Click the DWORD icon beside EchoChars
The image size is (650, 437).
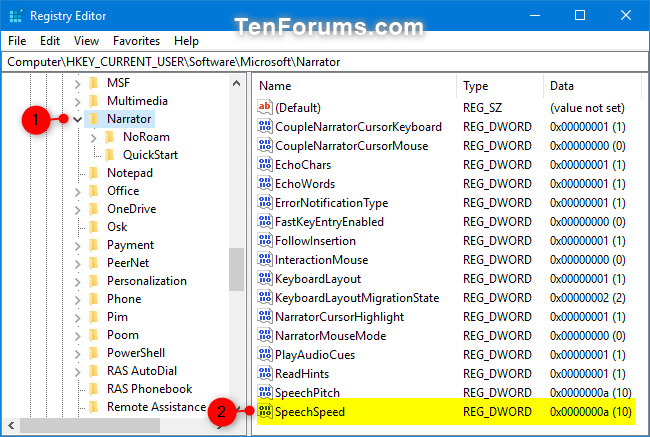265,164
